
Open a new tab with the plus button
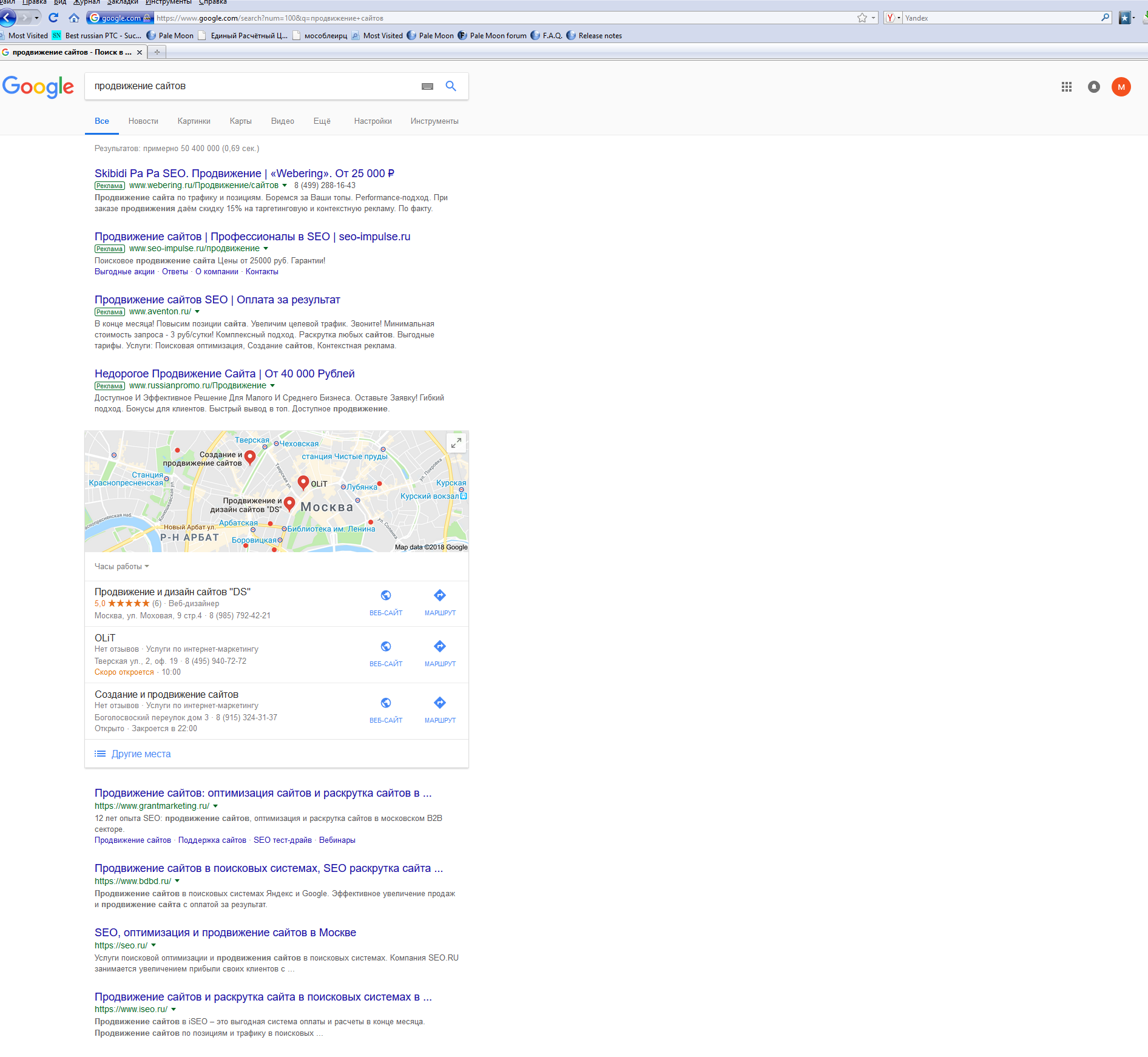tap(157, 52)
